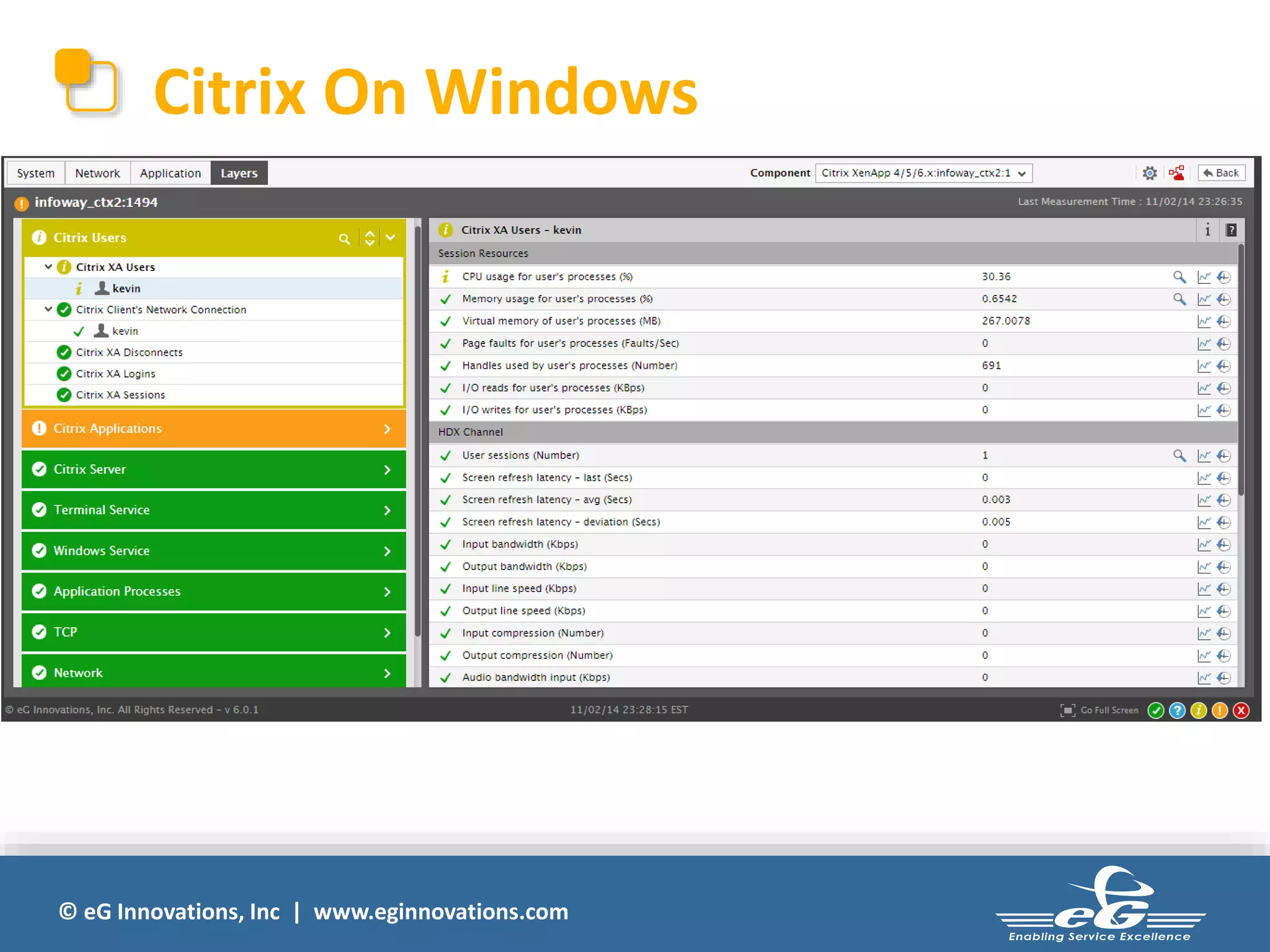
Task: Open graph icon for I/O reads row
Action: [x=1204, y=388]
